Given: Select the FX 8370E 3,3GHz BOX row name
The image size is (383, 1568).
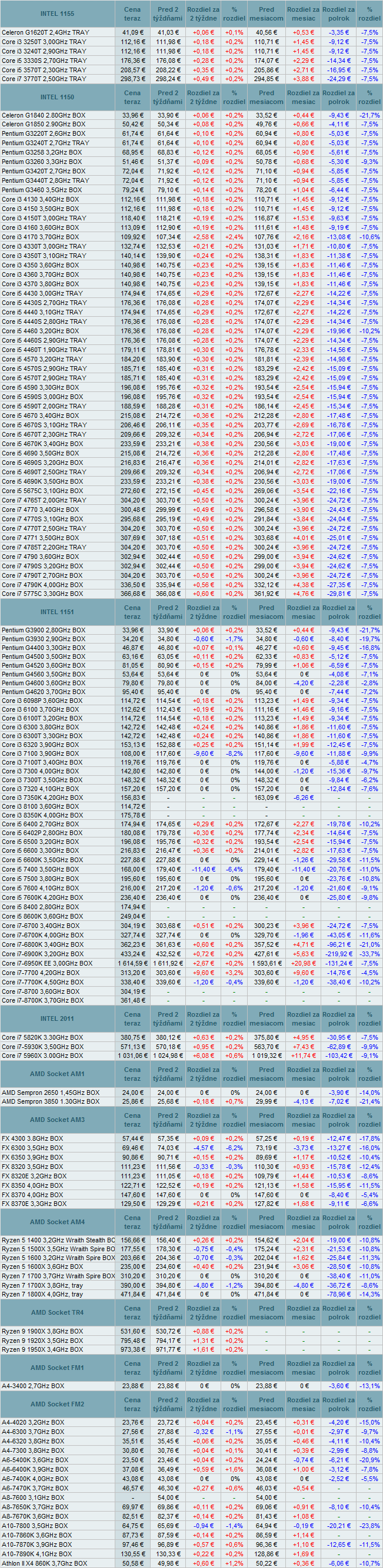Looking at the screenshot, I should pos(34,1204).
